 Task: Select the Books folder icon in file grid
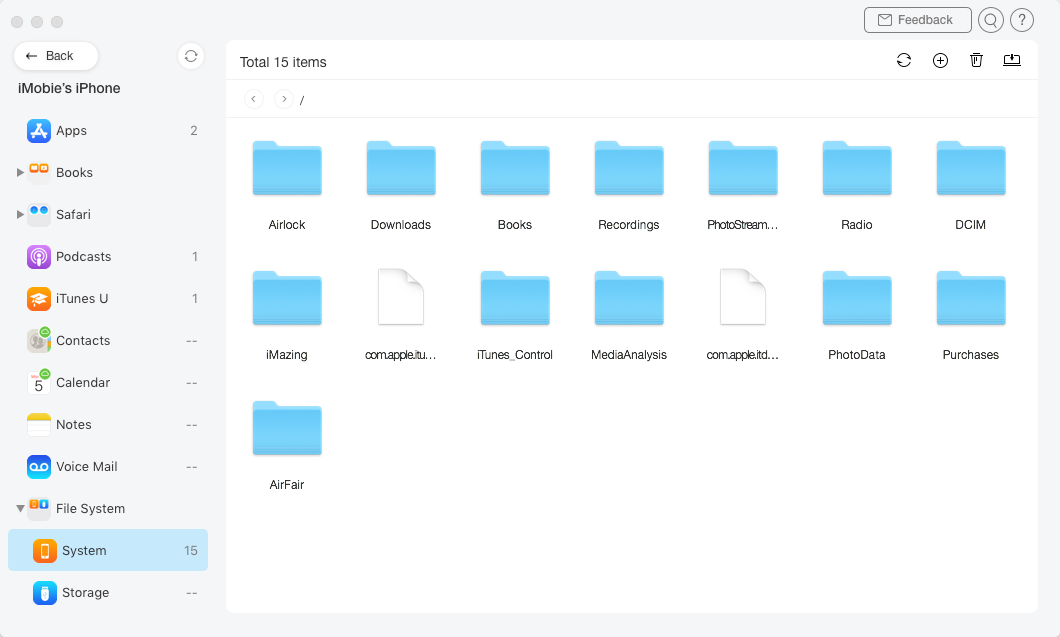(515, 169)
